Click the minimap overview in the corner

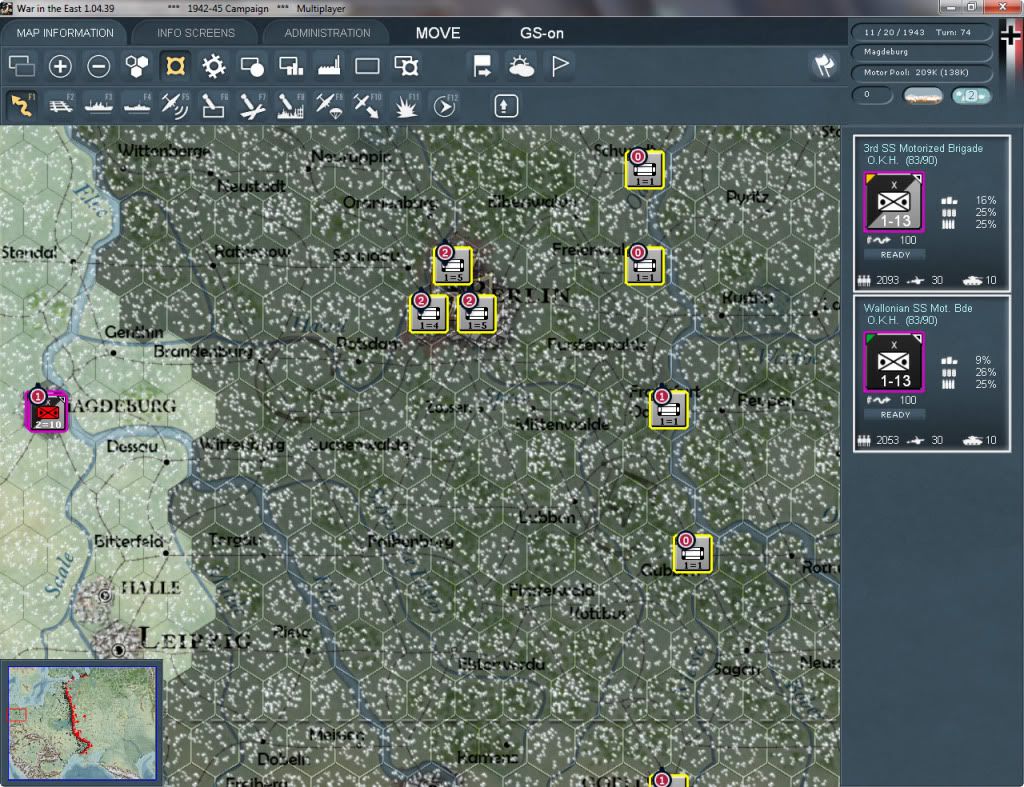coord(82,723)
